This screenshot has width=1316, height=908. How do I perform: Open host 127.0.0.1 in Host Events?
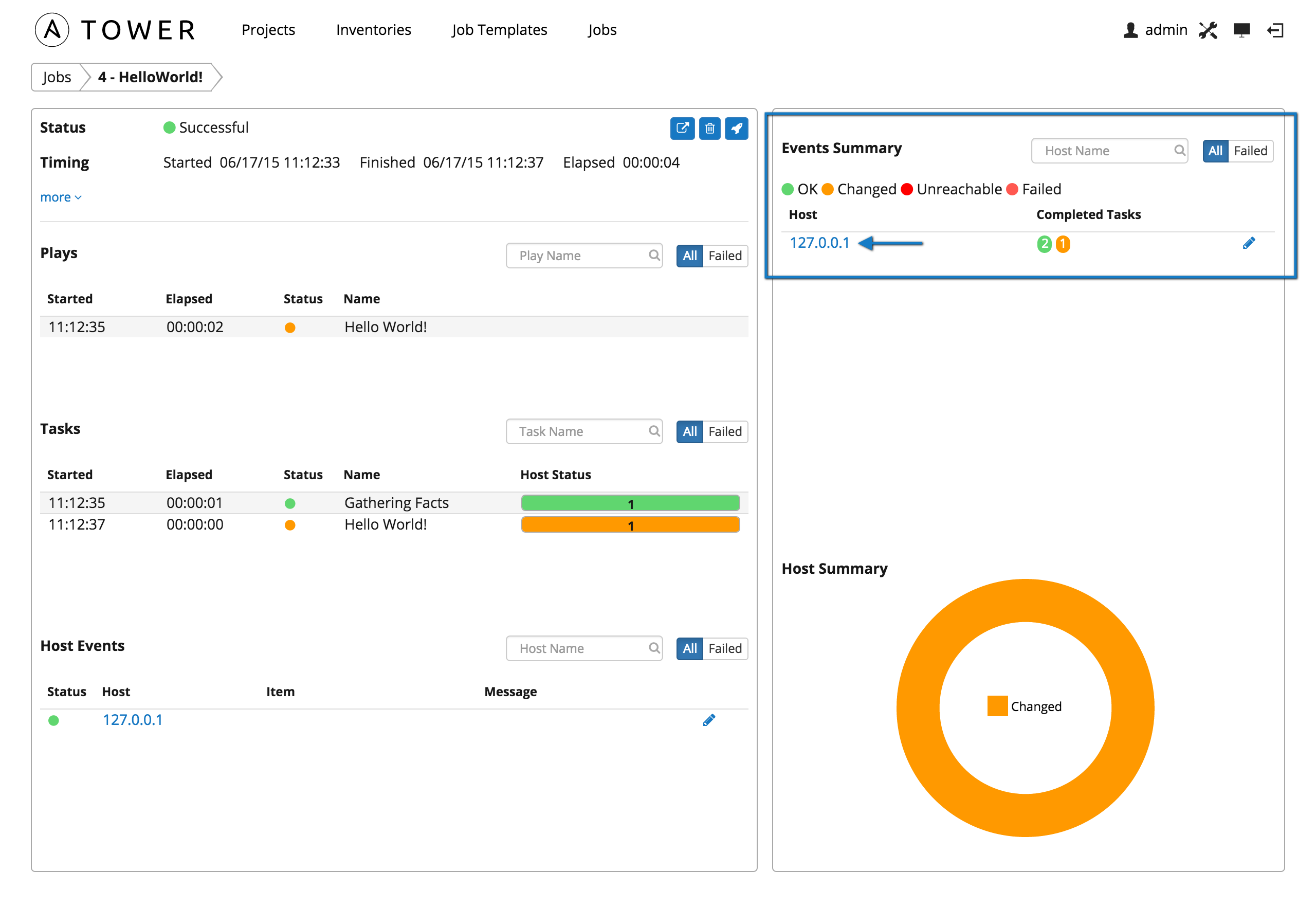132,719
